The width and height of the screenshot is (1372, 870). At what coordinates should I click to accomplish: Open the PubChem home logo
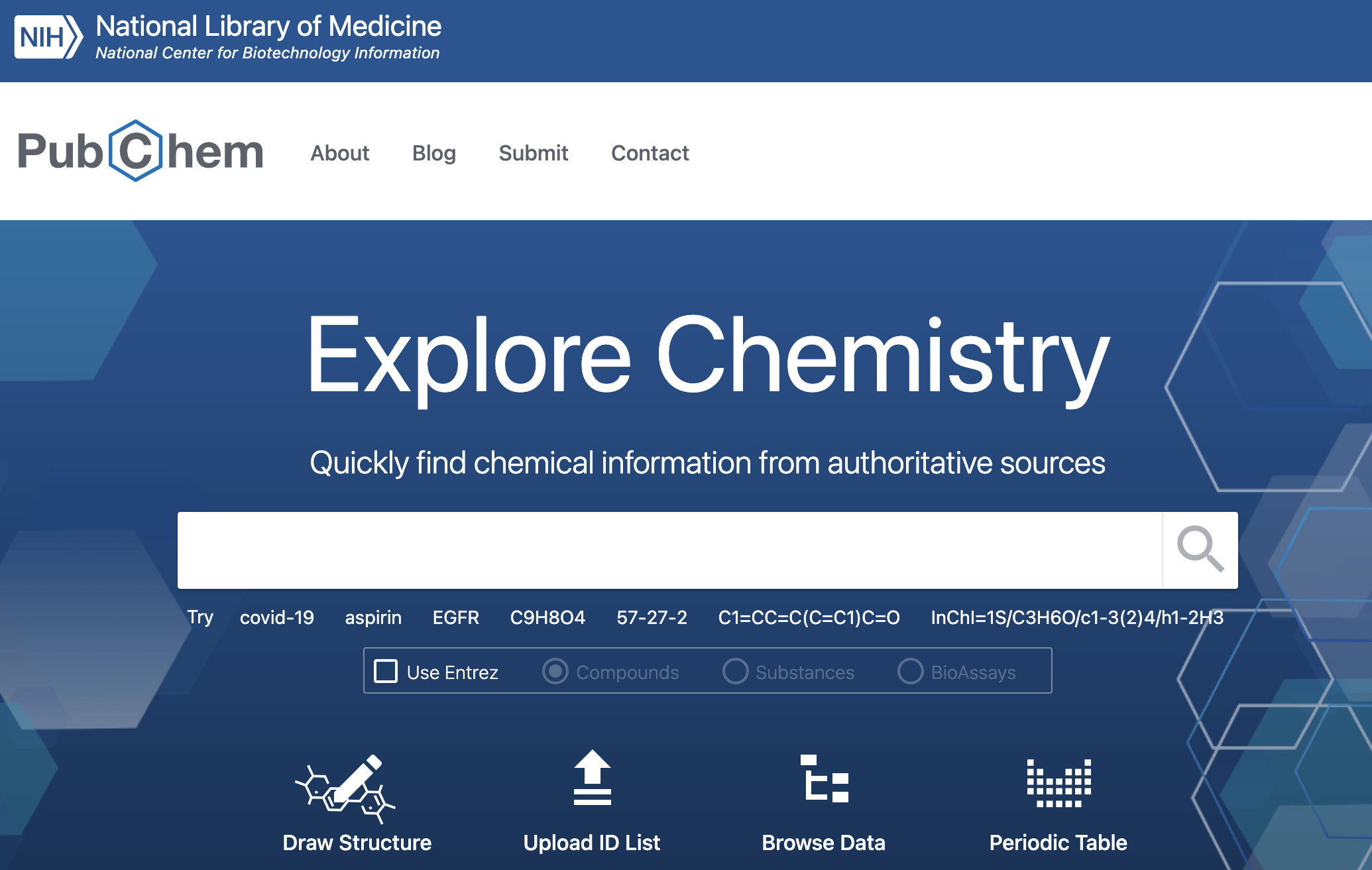point(141,151)
